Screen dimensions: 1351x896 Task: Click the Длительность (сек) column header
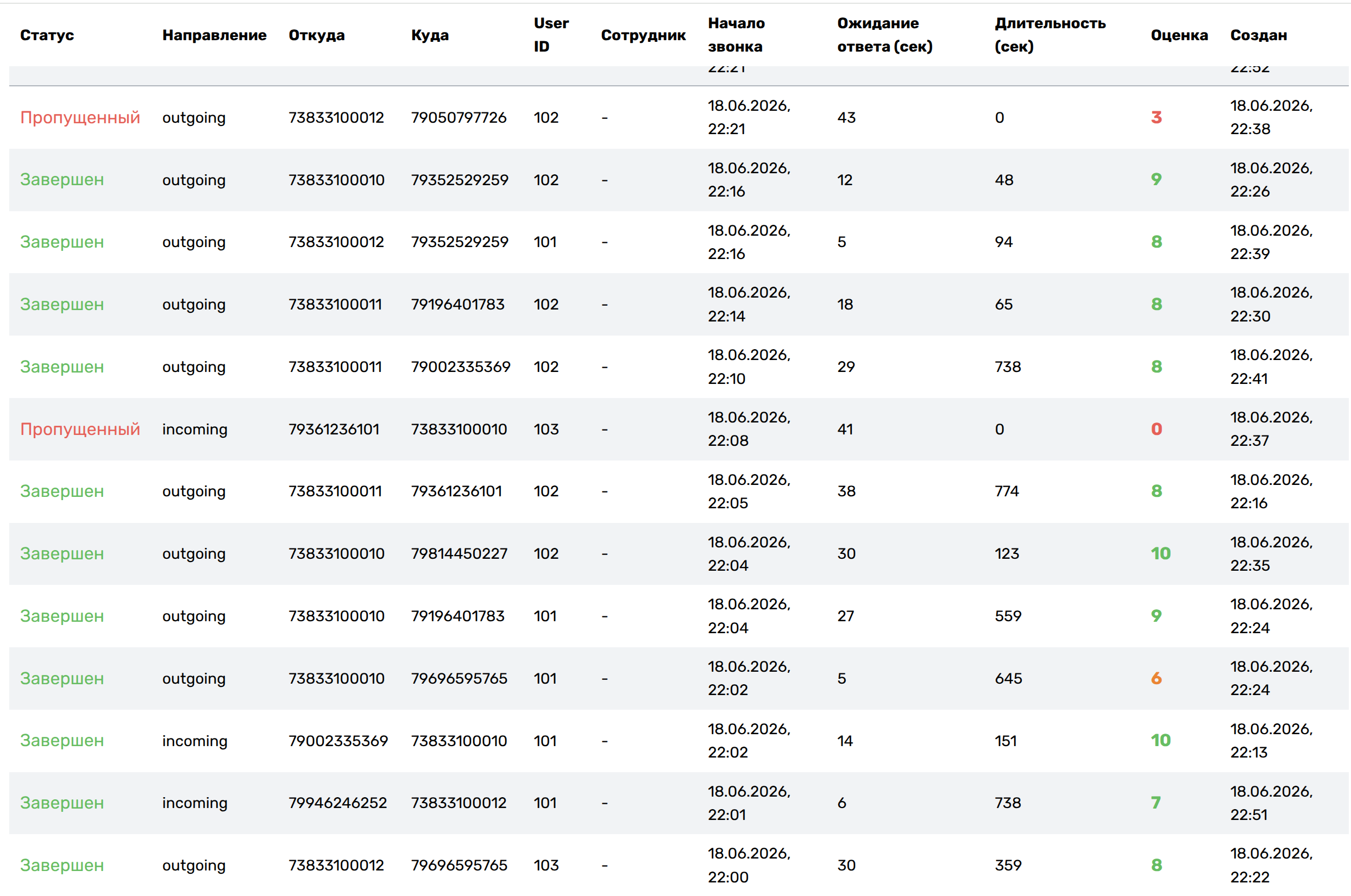coord(1050,35)
